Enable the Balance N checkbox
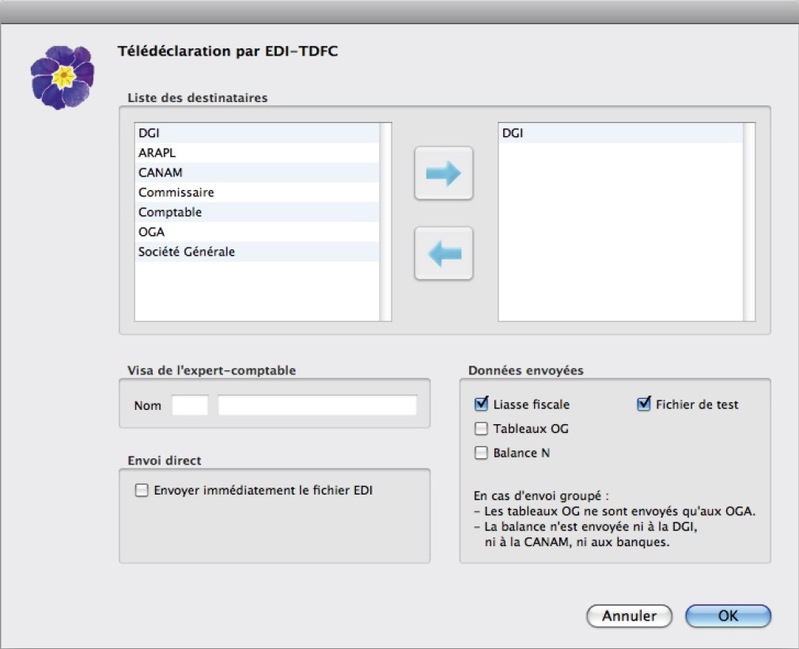The image size is (799, 649). click(481, 453)
